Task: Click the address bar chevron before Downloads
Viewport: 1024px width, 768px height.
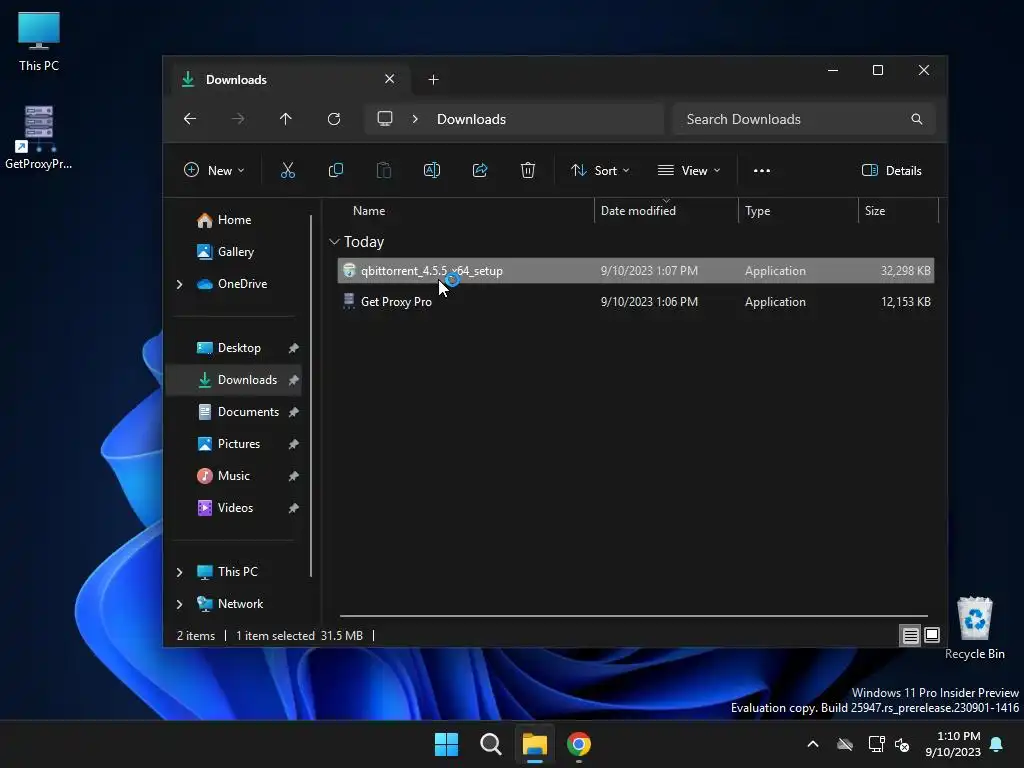Action: point(415,119)
